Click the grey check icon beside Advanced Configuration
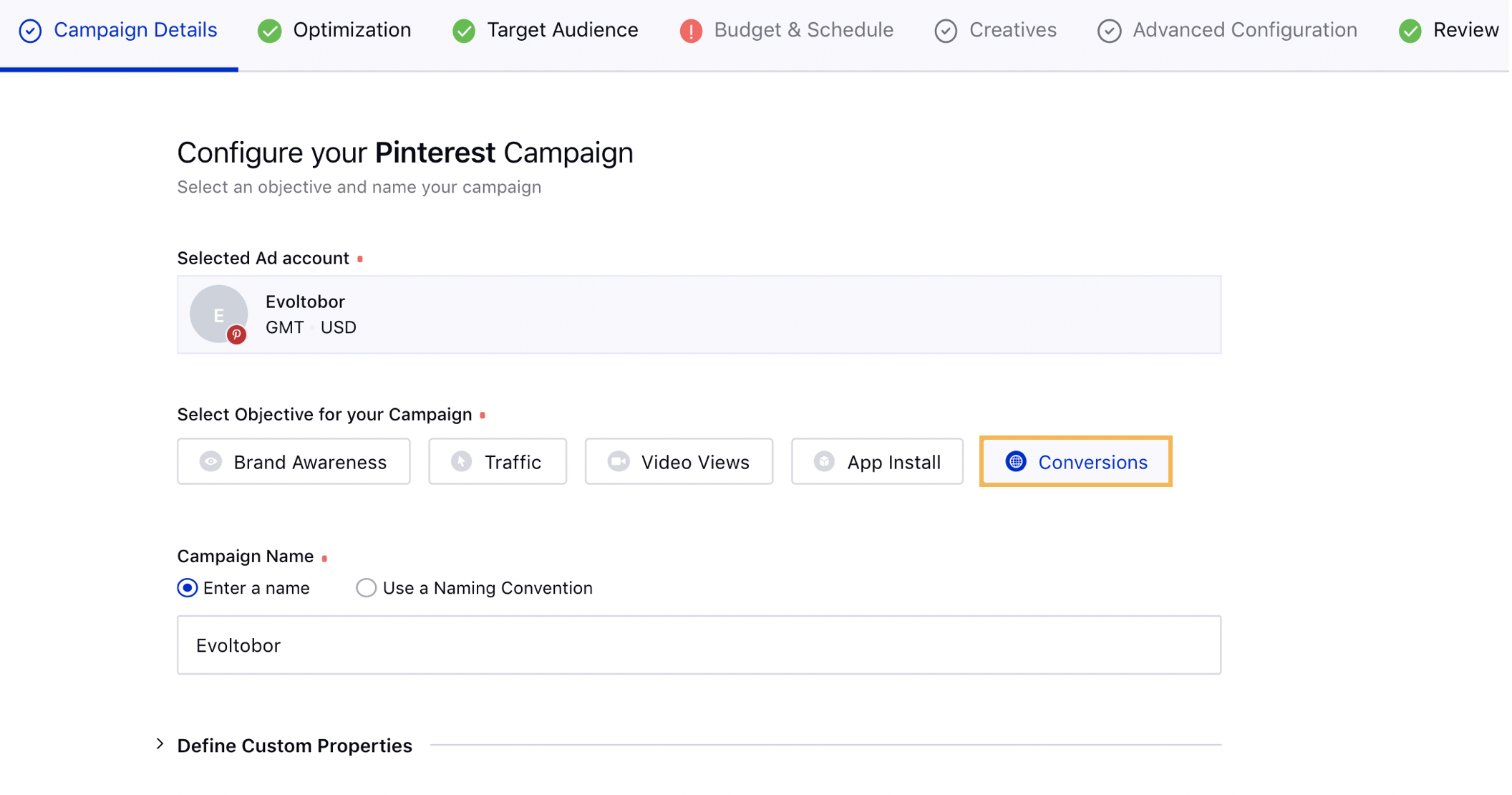The width and height of the screenshot is (1512, 795). point(1110,31)
